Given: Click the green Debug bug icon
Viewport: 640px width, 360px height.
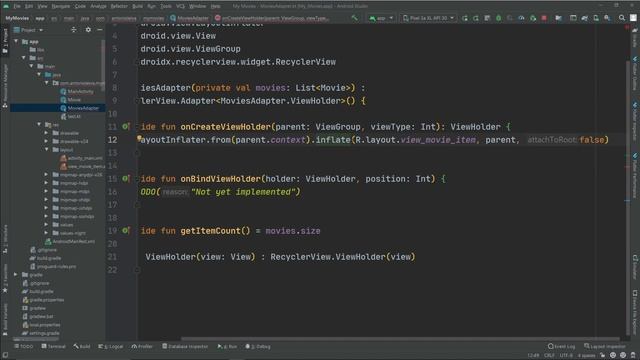Looking at the screenshot, I should pyautogui.click(x=498, y=18).
